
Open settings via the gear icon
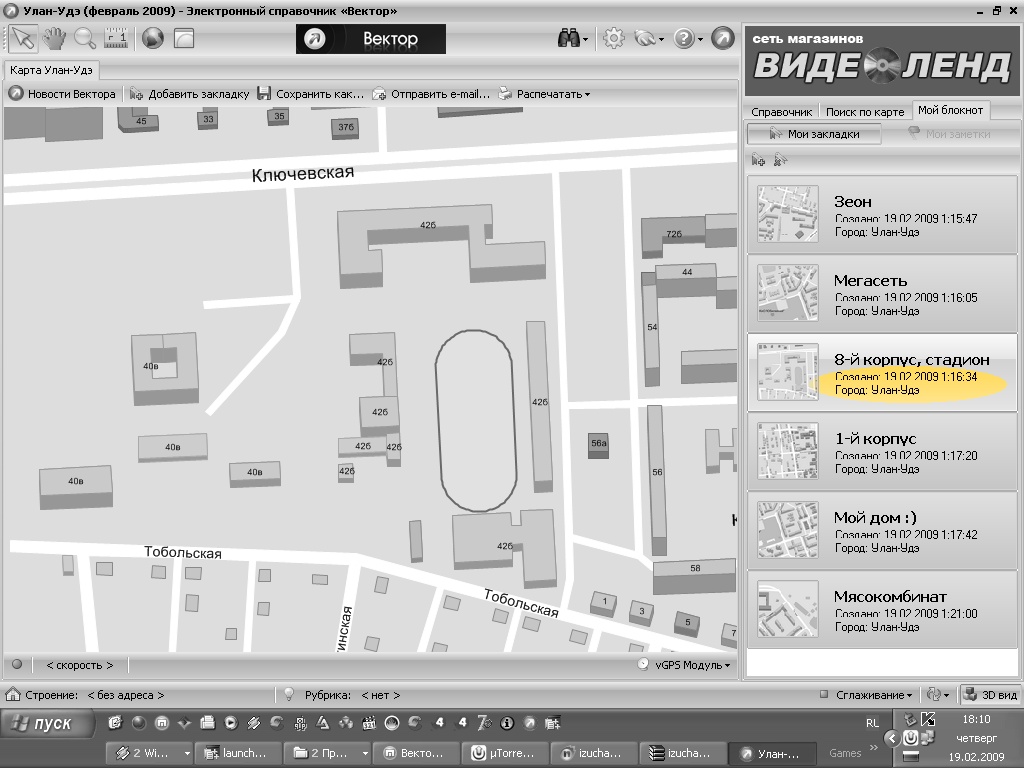pyautogui.click(x=613, y=39)
